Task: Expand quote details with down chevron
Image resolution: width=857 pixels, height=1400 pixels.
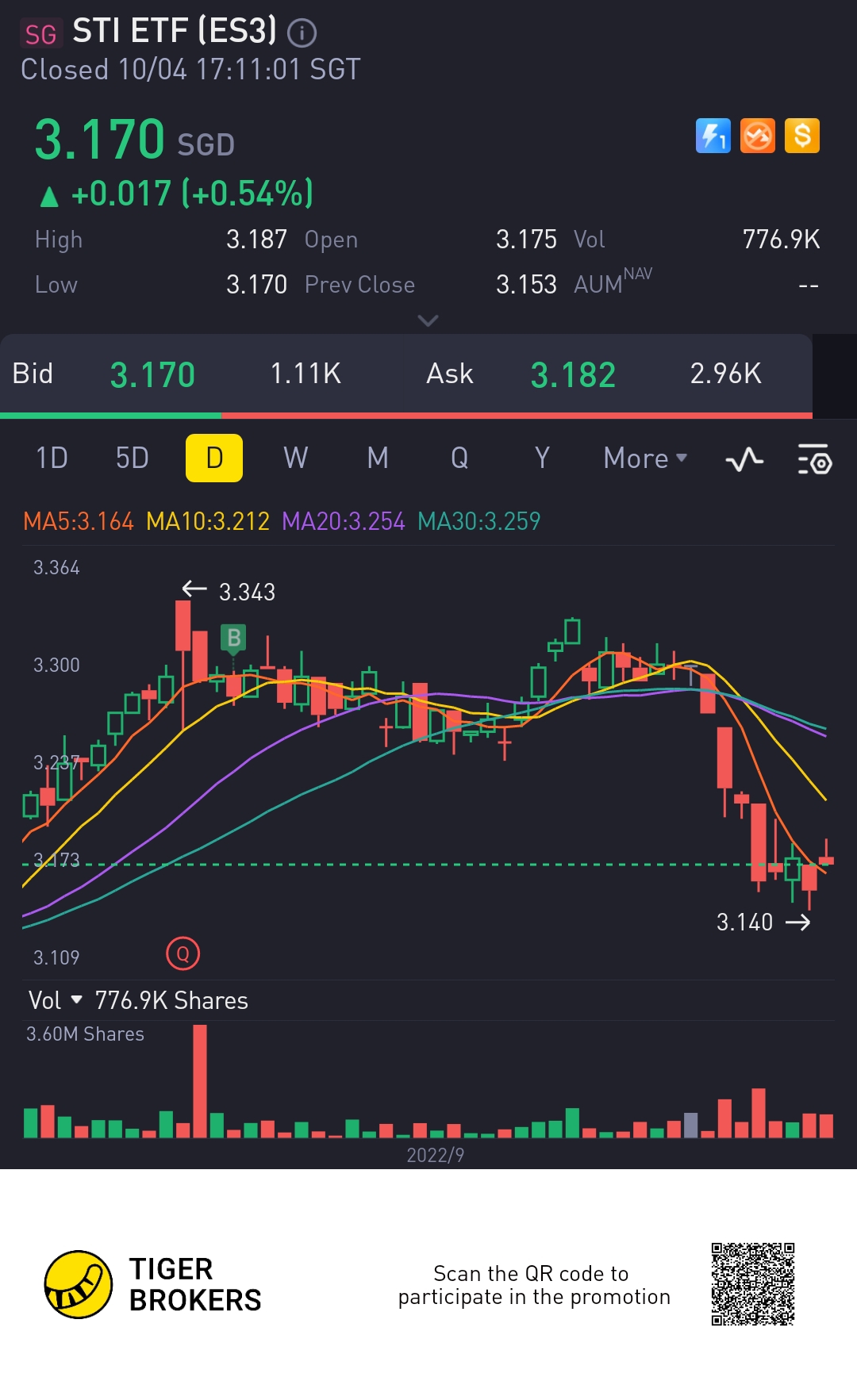Action: click(428, 320)
